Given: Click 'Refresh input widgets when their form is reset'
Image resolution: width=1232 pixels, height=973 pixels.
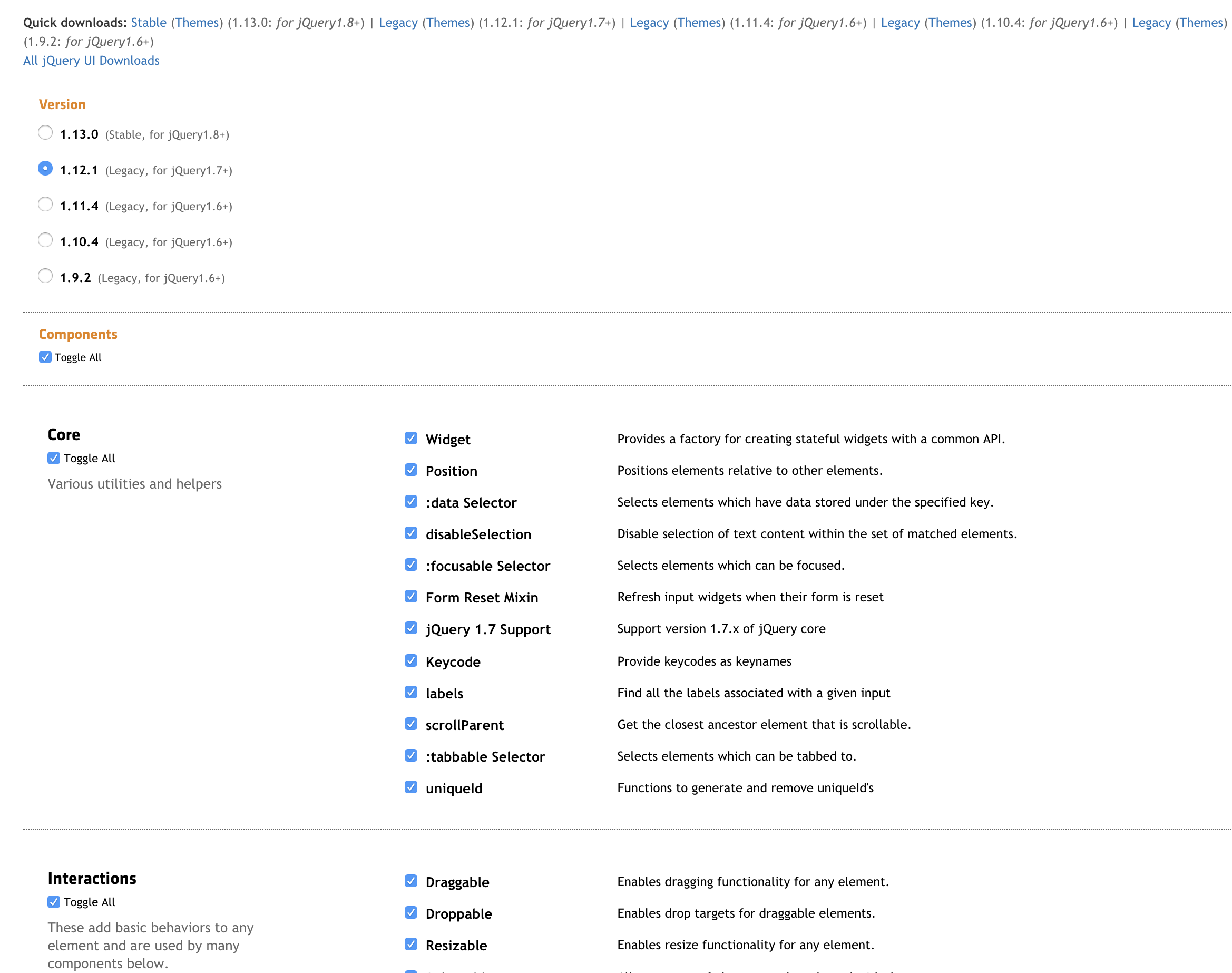Looking at the screenshot, I should (750, 597).
